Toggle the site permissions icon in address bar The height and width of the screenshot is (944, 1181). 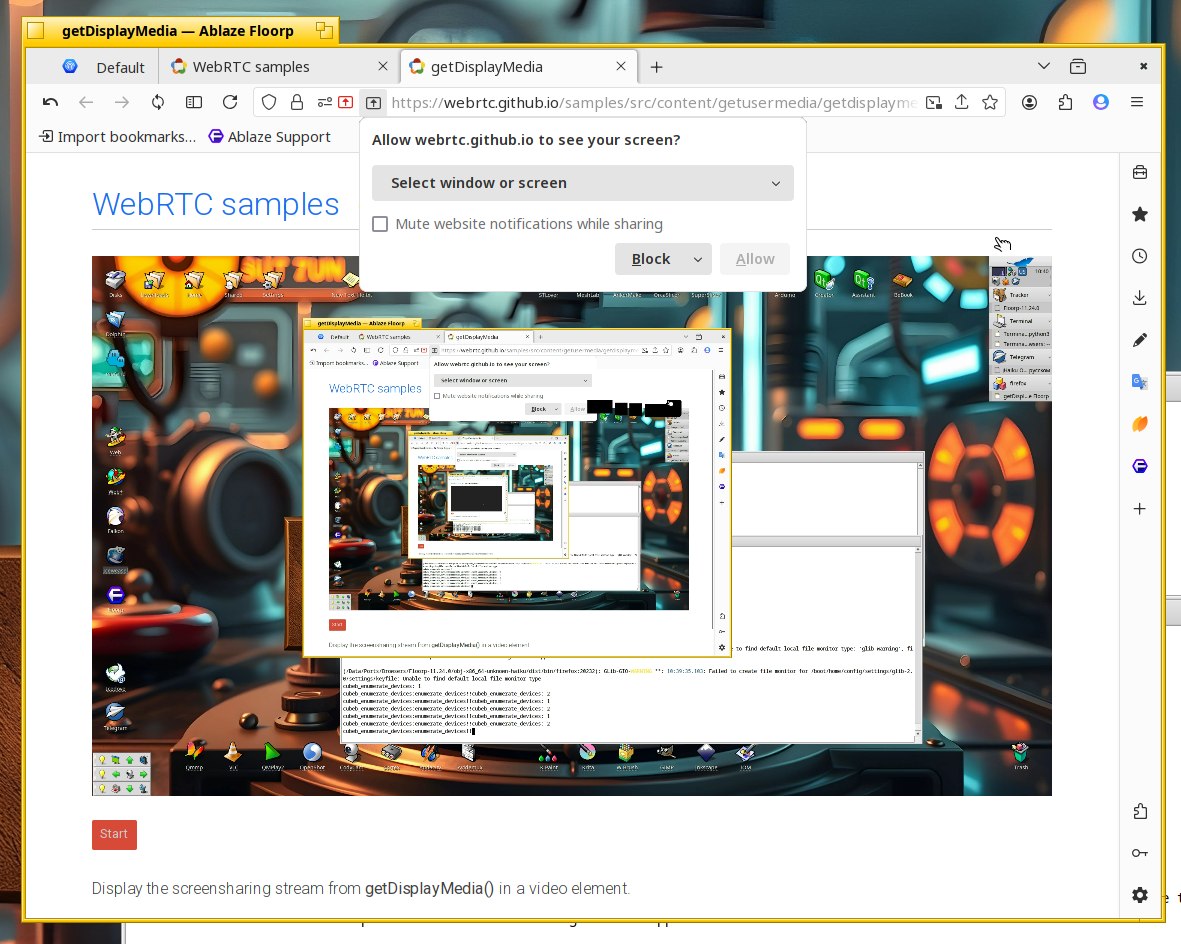[325, 102]
